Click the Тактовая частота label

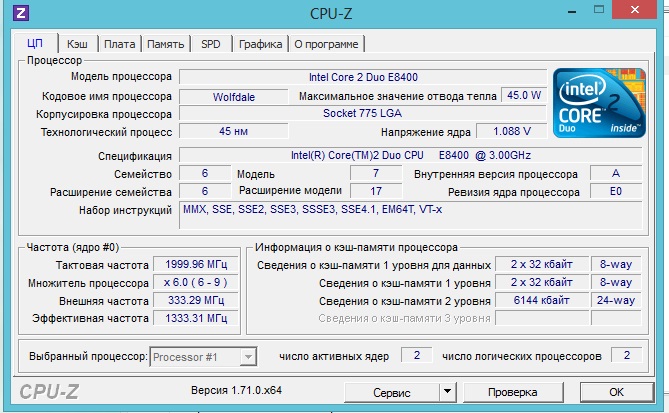point(102,265)
